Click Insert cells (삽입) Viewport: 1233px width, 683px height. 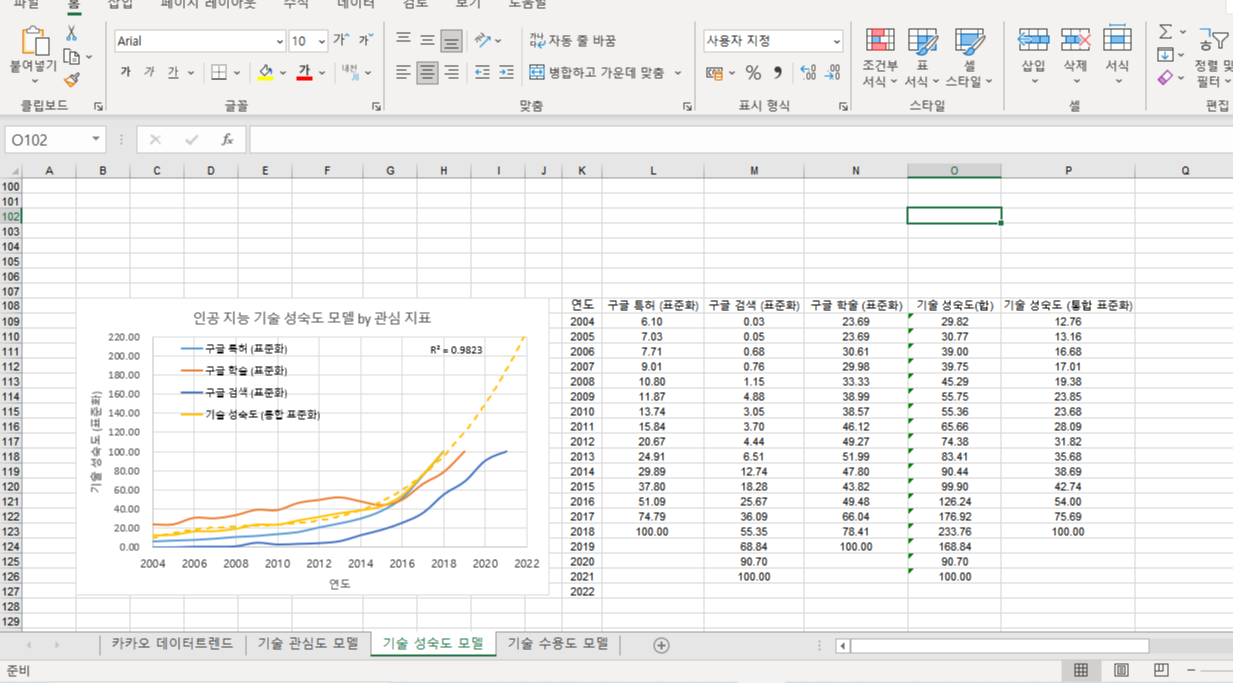pos(1033,55)
